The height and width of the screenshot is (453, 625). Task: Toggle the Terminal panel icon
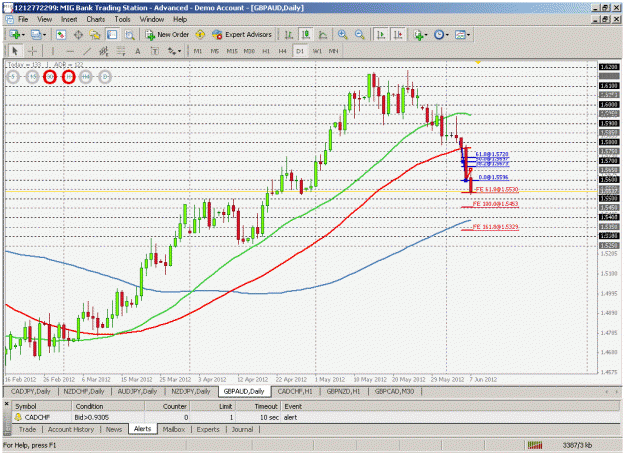[112, 35]
